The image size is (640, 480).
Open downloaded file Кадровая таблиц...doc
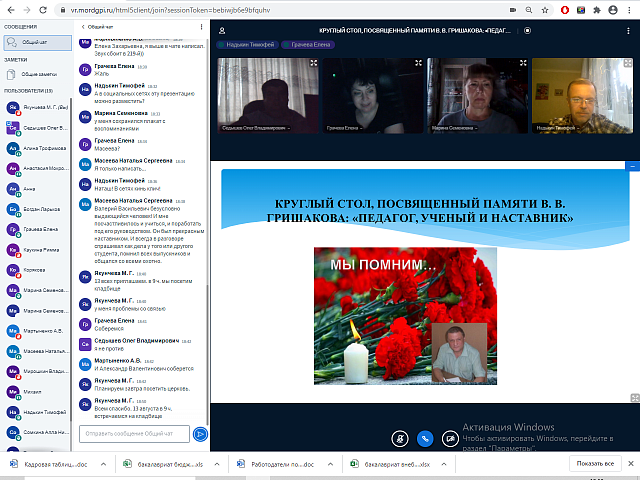click(49, 464)
